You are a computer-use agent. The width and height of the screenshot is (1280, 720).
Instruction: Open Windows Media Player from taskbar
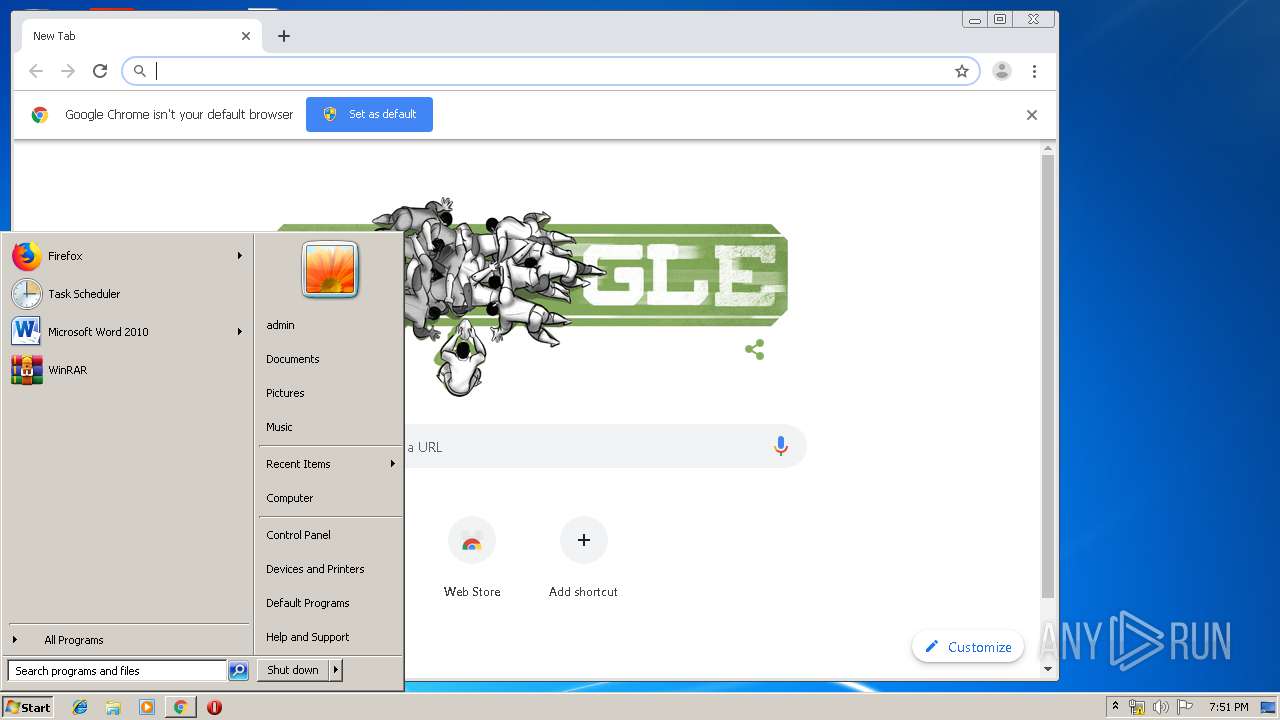147,707
